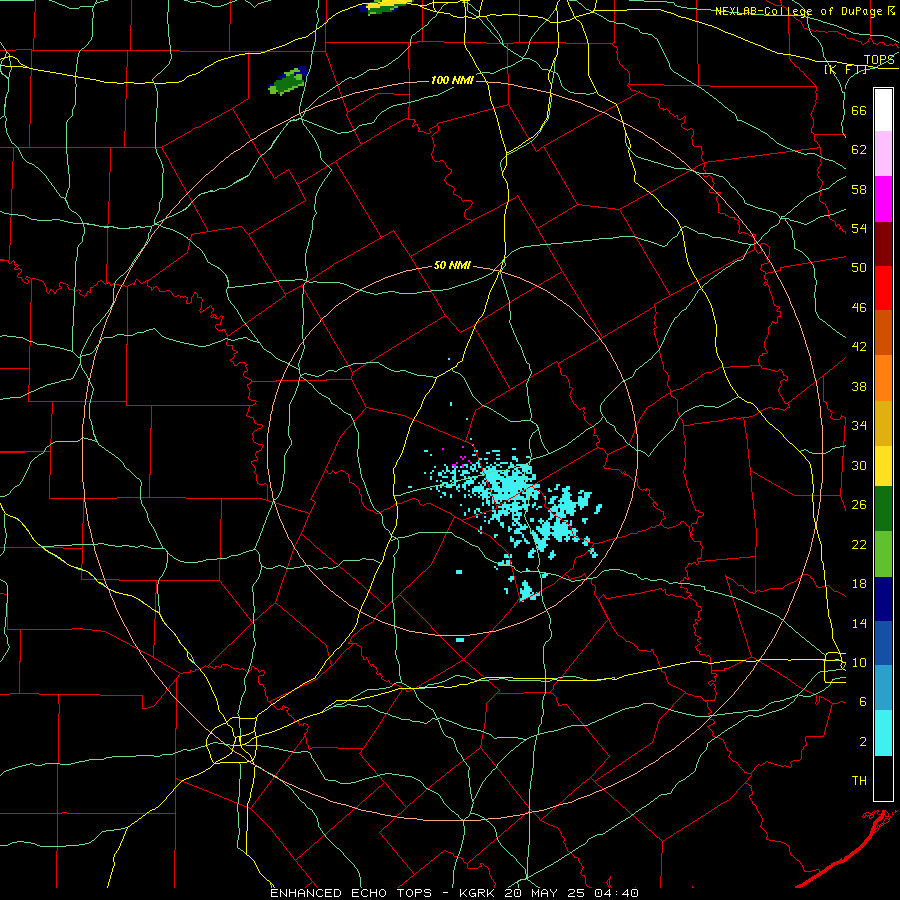Click the "K FT" unit label
Viewport: 900px width, 900px height.
pyautogui.click(x=846, y=69)
